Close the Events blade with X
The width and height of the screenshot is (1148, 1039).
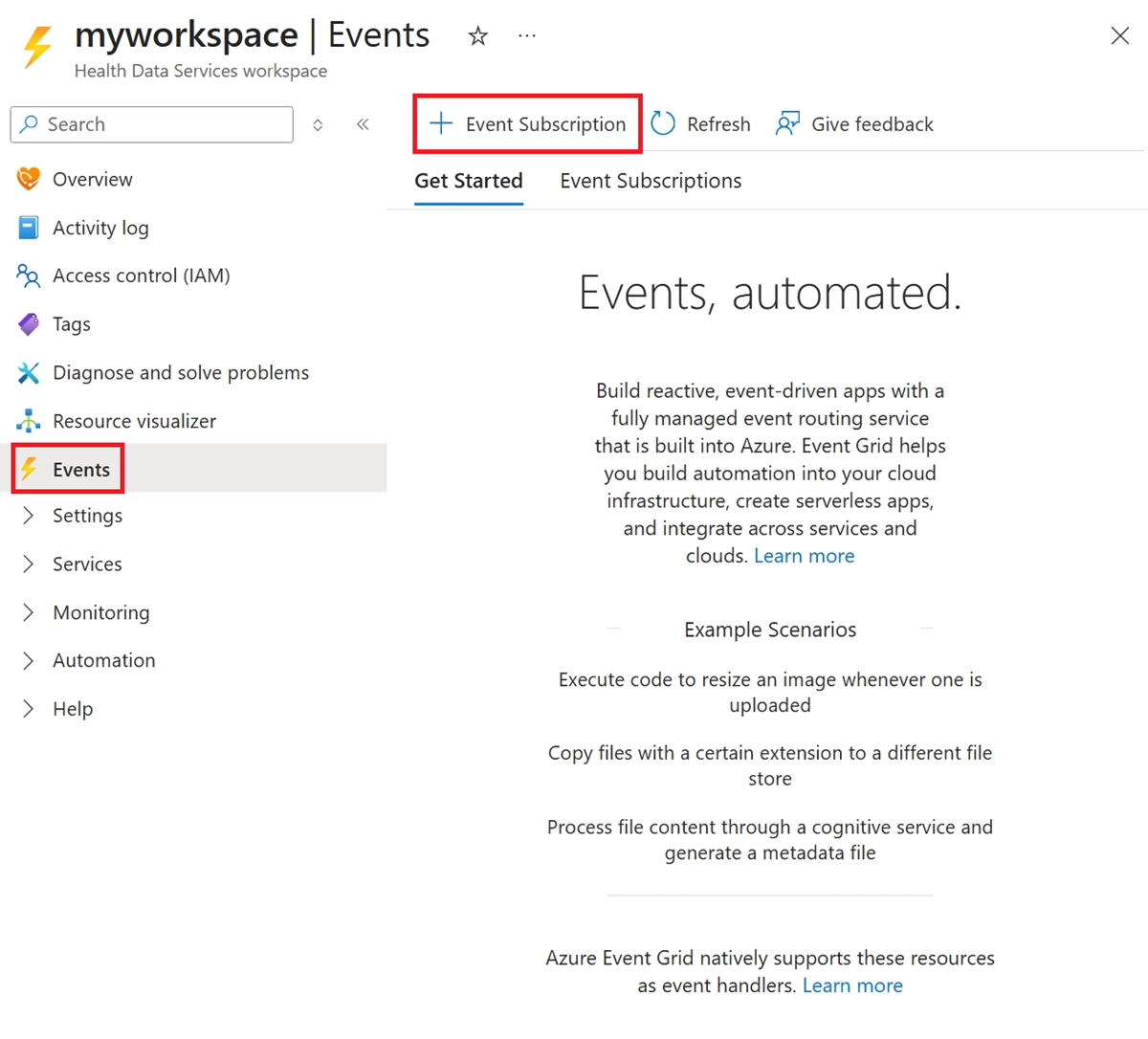coord(1119,36)
